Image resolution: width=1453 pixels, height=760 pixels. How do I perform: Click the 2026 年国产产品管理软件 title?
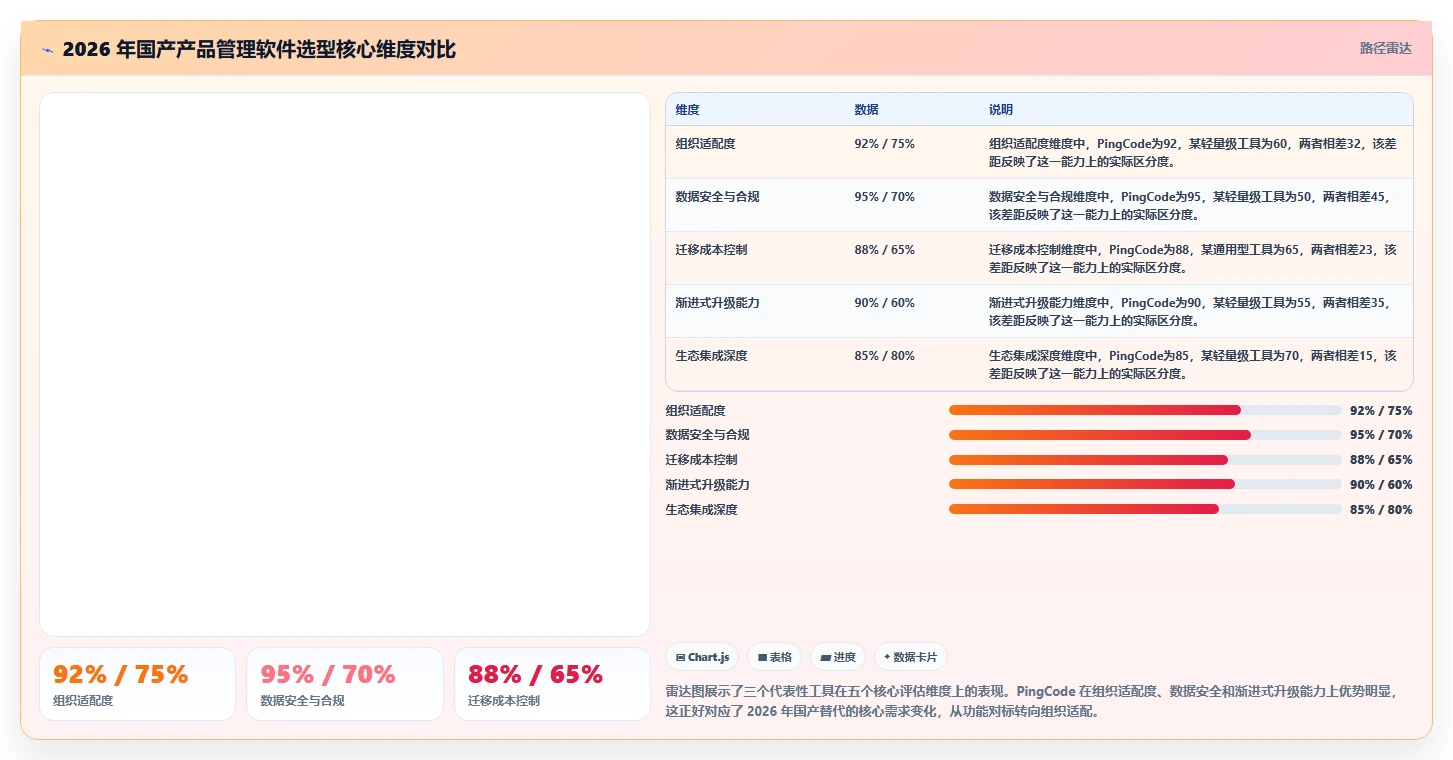[259, 49]
